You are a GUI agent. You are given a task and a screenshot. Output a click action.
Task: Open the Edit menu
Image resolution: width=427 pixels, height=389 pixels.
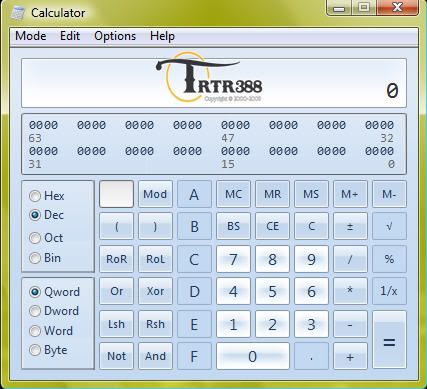(70, 36)
